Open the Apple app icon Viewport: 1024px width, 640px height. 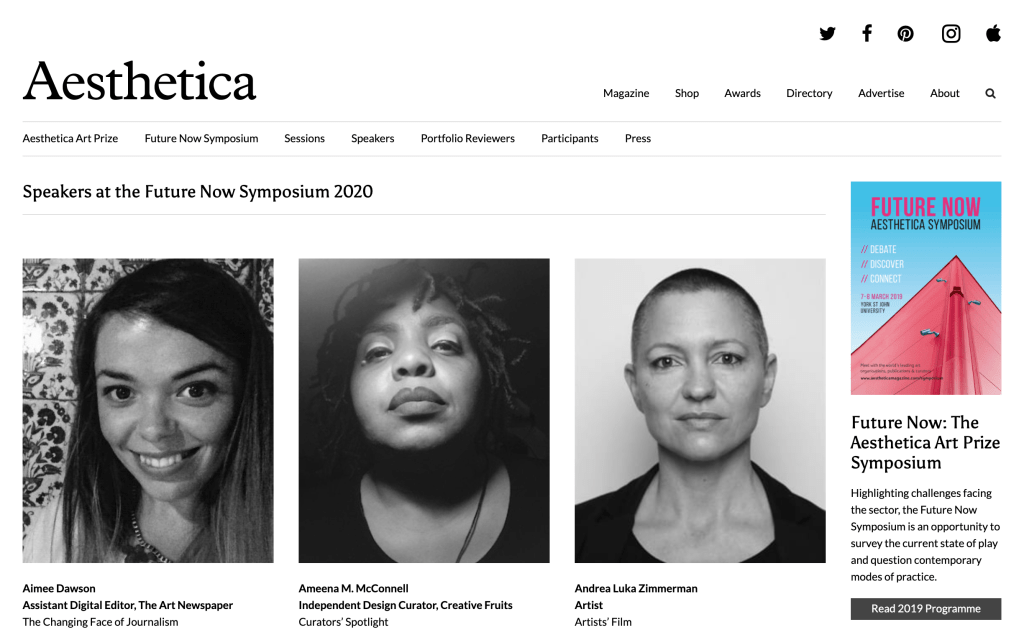(x=993, y=33)
